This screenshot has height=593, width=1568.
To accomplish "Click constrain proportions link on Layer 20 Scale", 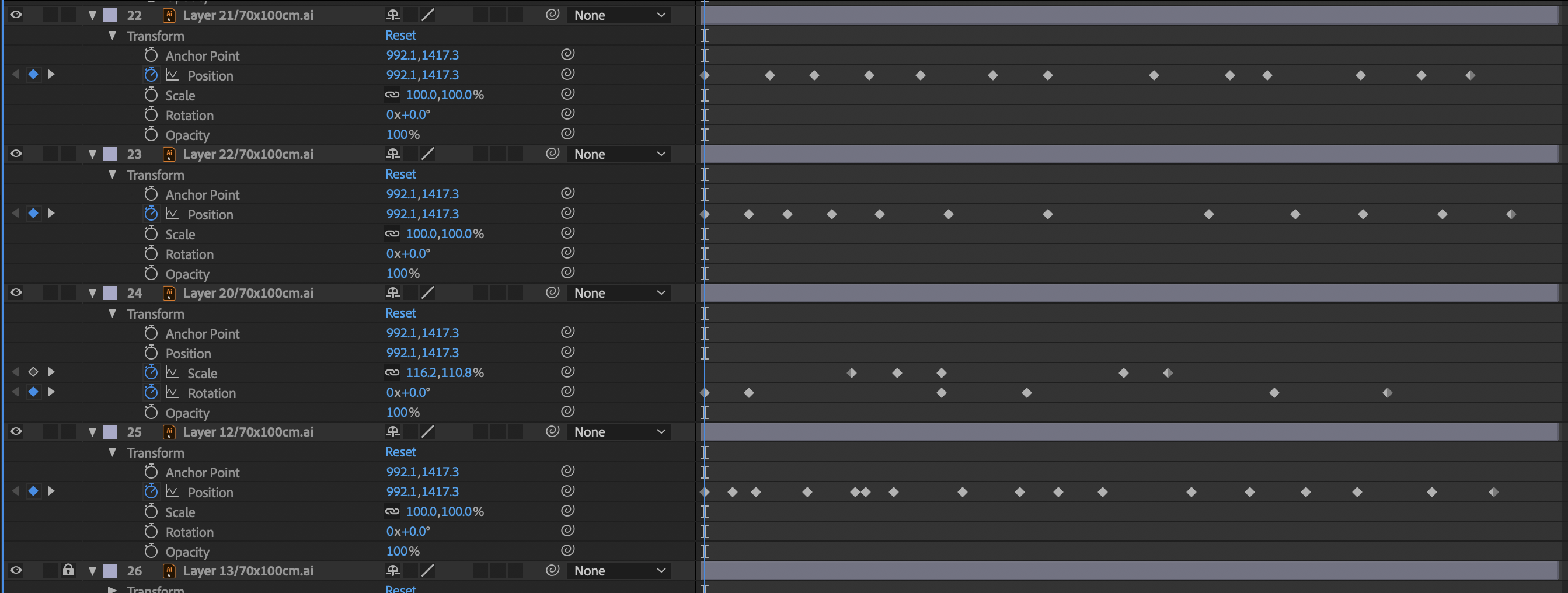I will (393, 372).
